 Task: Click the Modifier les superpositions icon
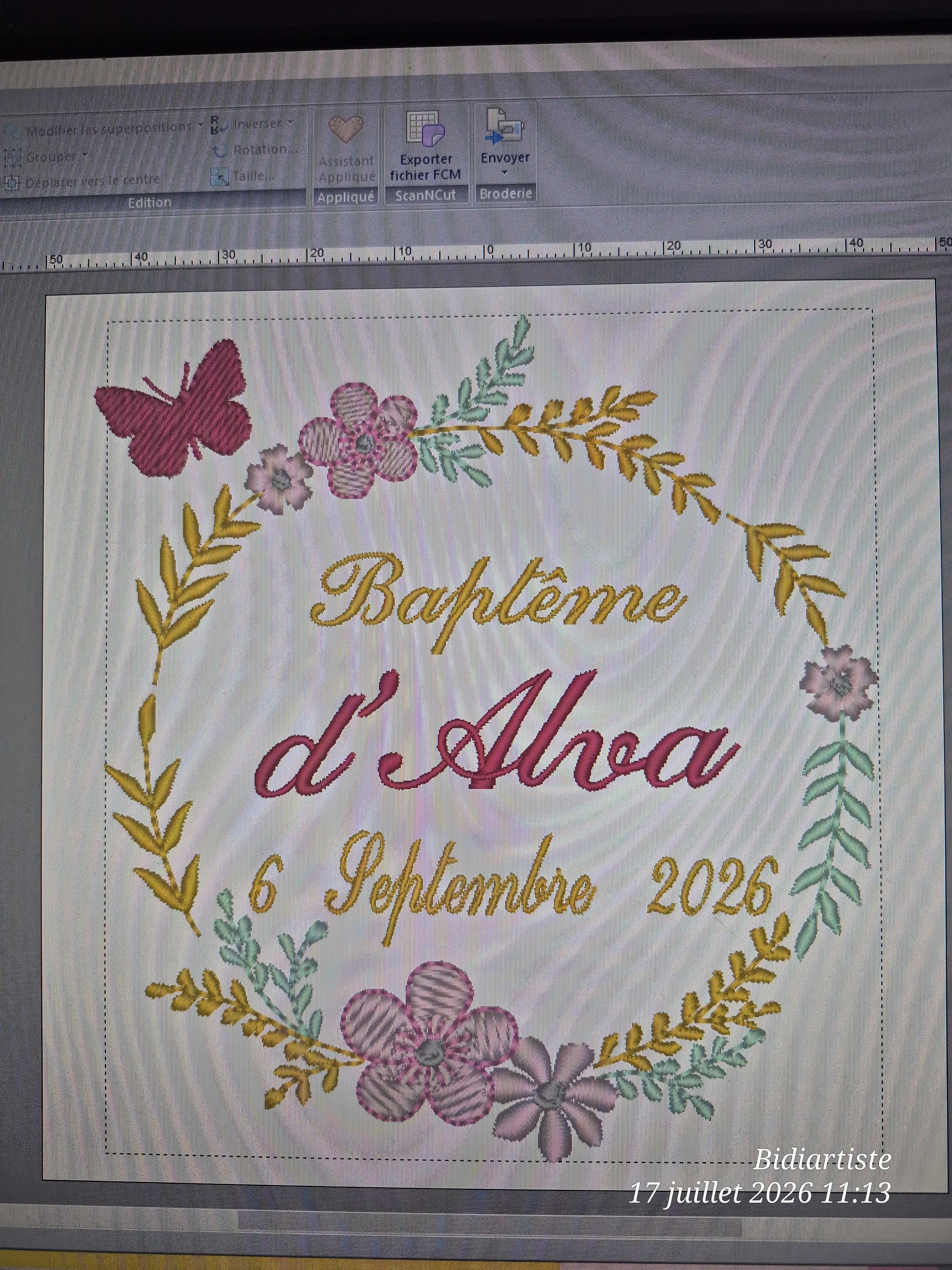(13, 132)
